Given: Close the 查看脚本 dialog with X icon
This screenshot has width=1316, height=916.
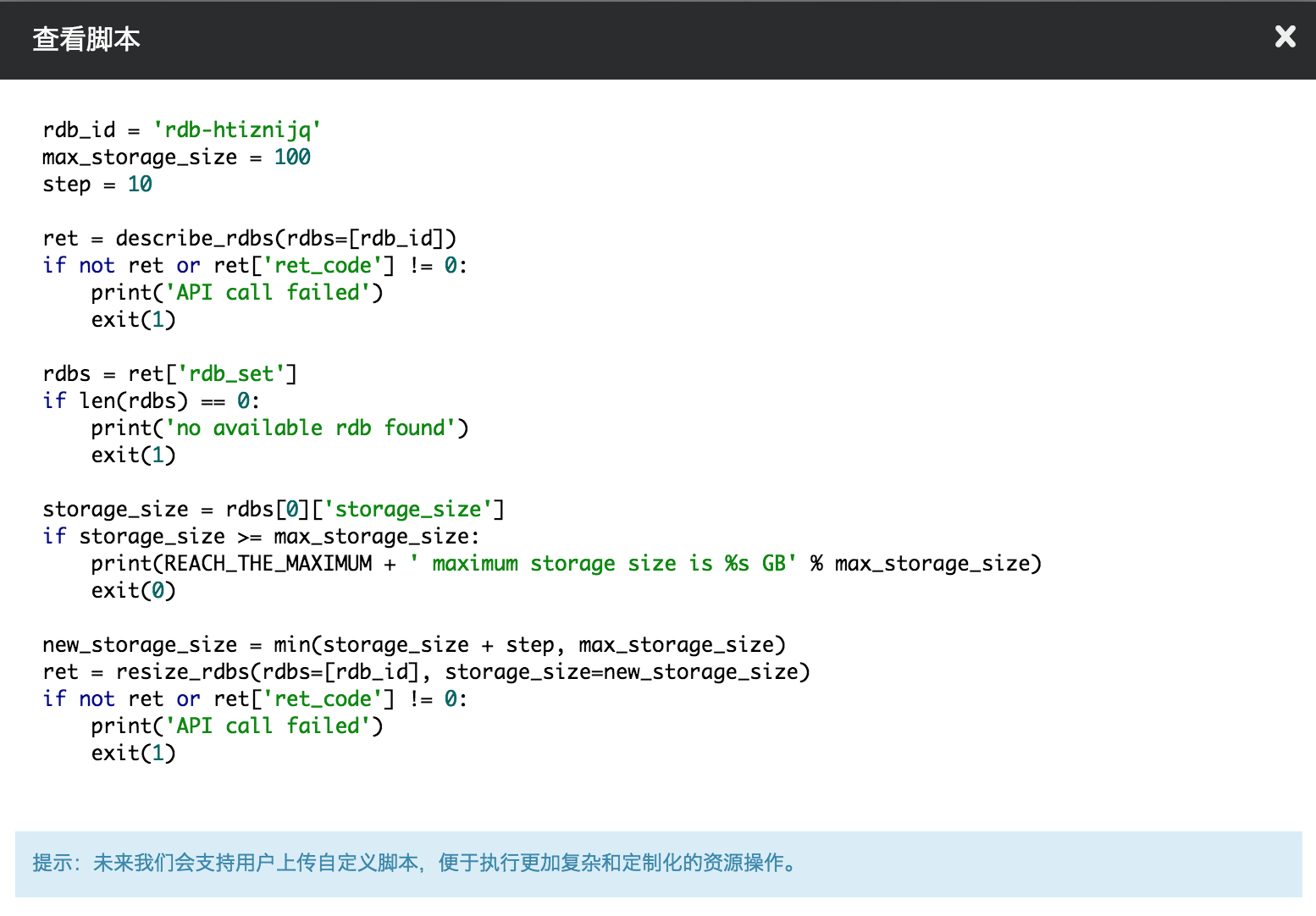Looking at the screenshot, I should pos(1285,36).
